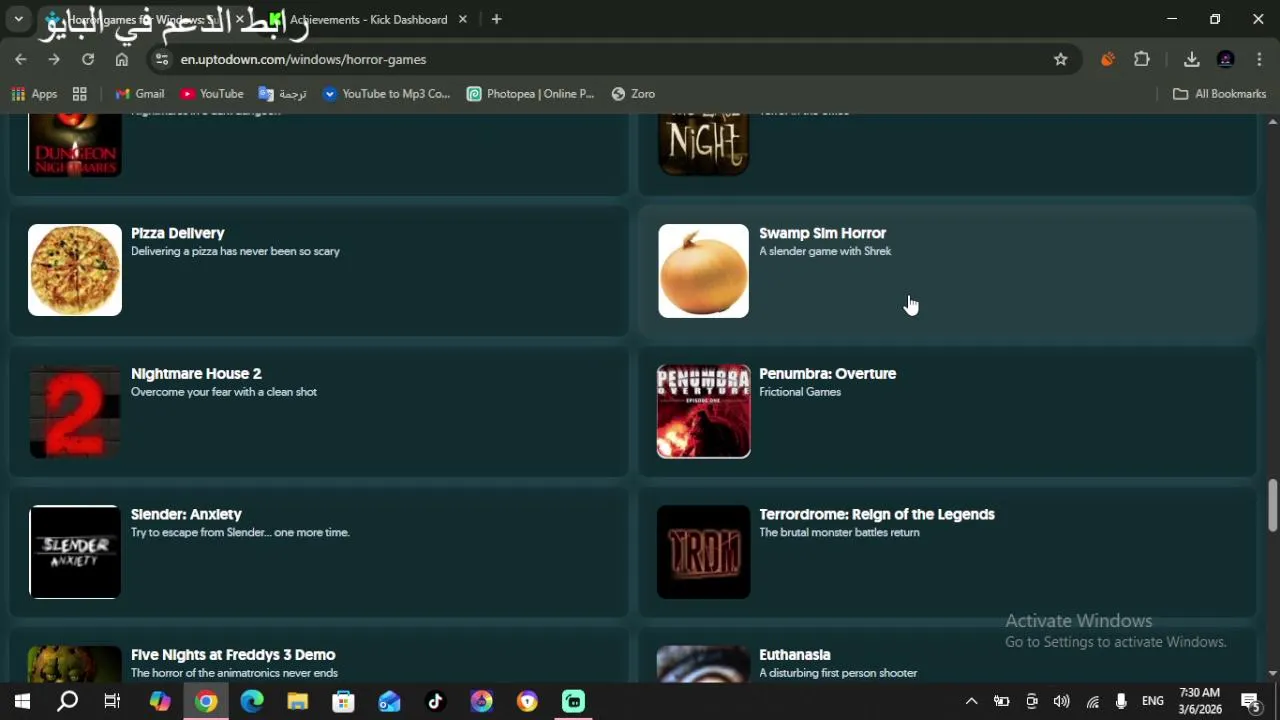Open the Euthanasia game link
The height and width of the screenshot is (720, 1280).
[x=795, y=655]
